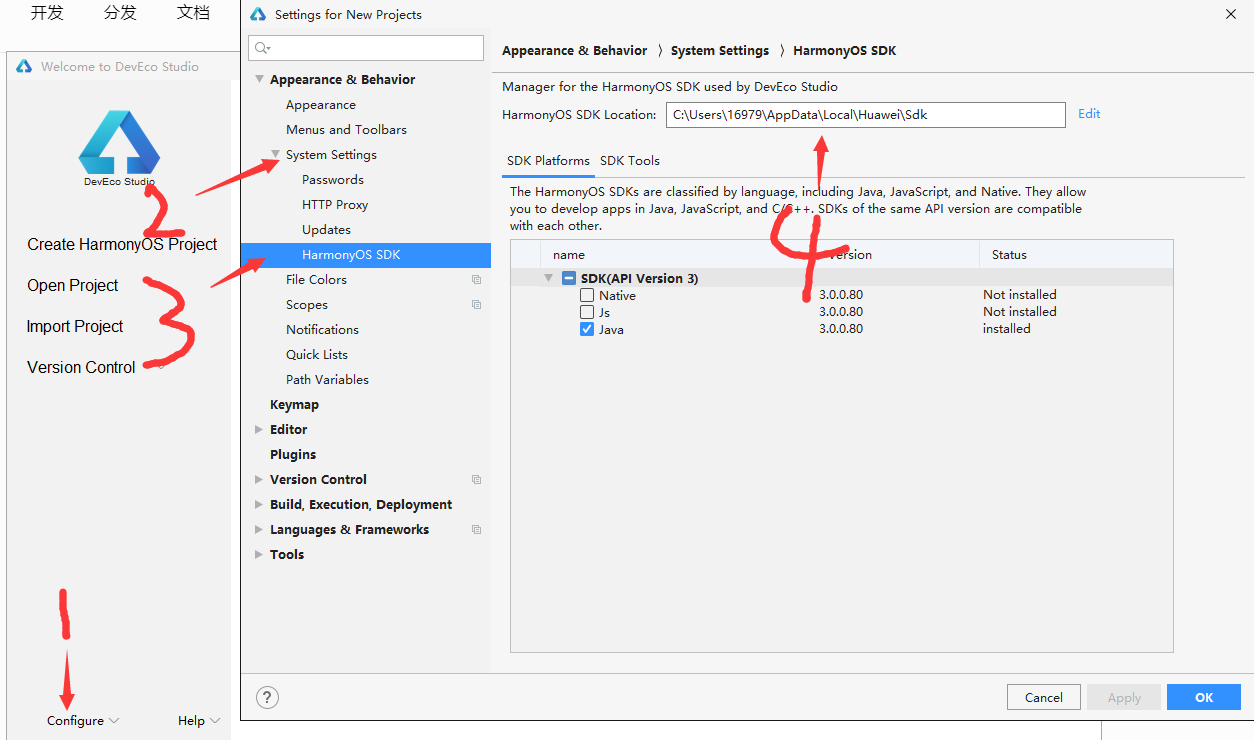Click the Cancel button
This screenshot has height=740, width=1254.
[x=1044, y=698]
